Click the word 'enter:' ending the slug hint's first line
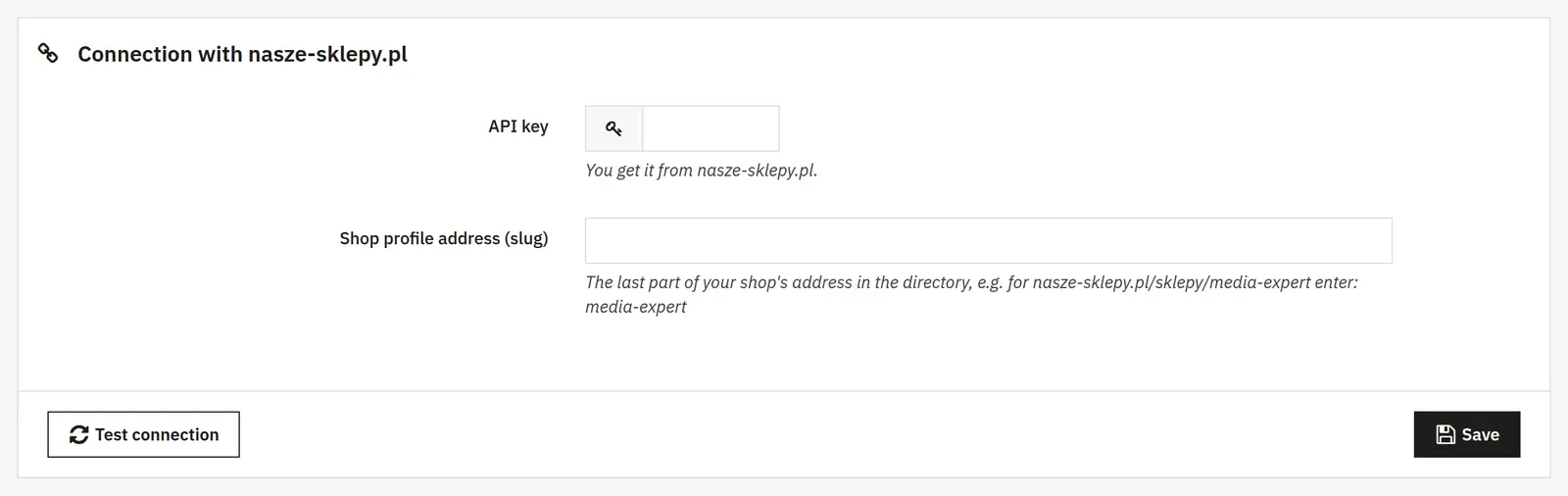Viewport: 1568px width, 496px height. tap(1337, 282)
